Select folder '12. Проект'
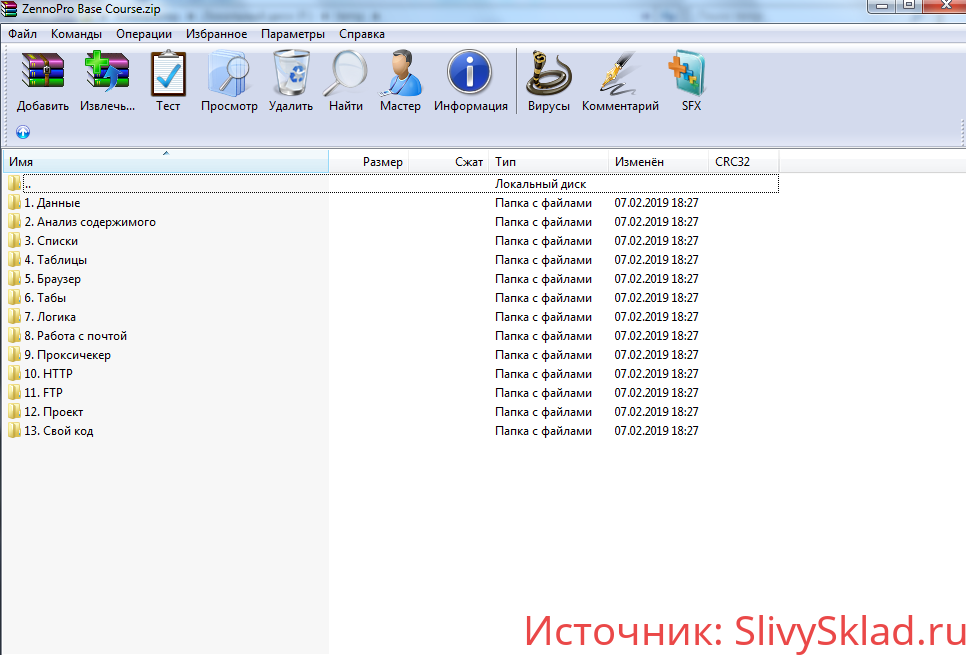This screenshot has width=966, height=655. coord(54,412)
